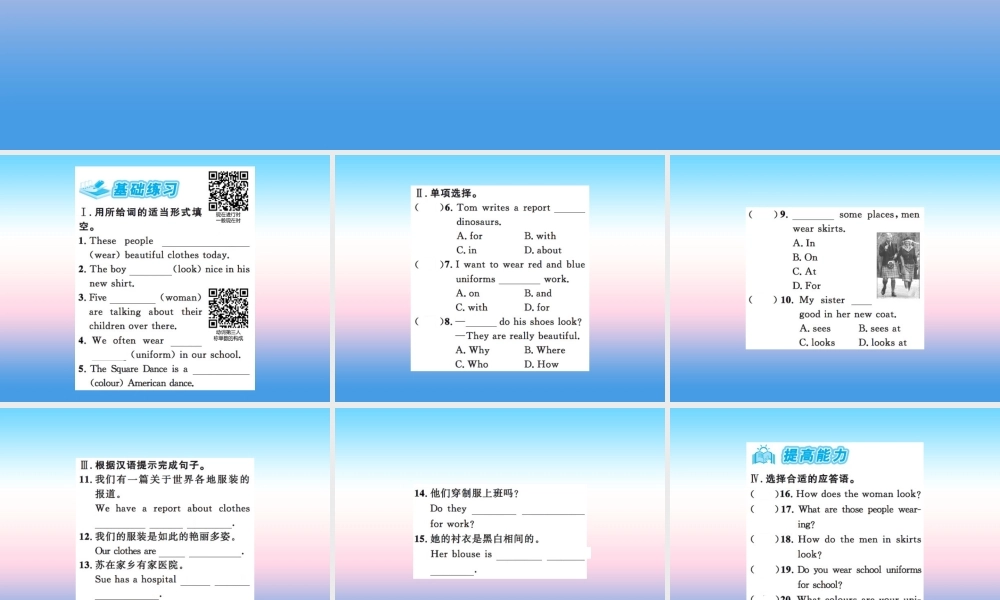1000x600 pixels.
Task: Click the text '14. 他们穿制服上班吗?'
Action: click(467, 493)
